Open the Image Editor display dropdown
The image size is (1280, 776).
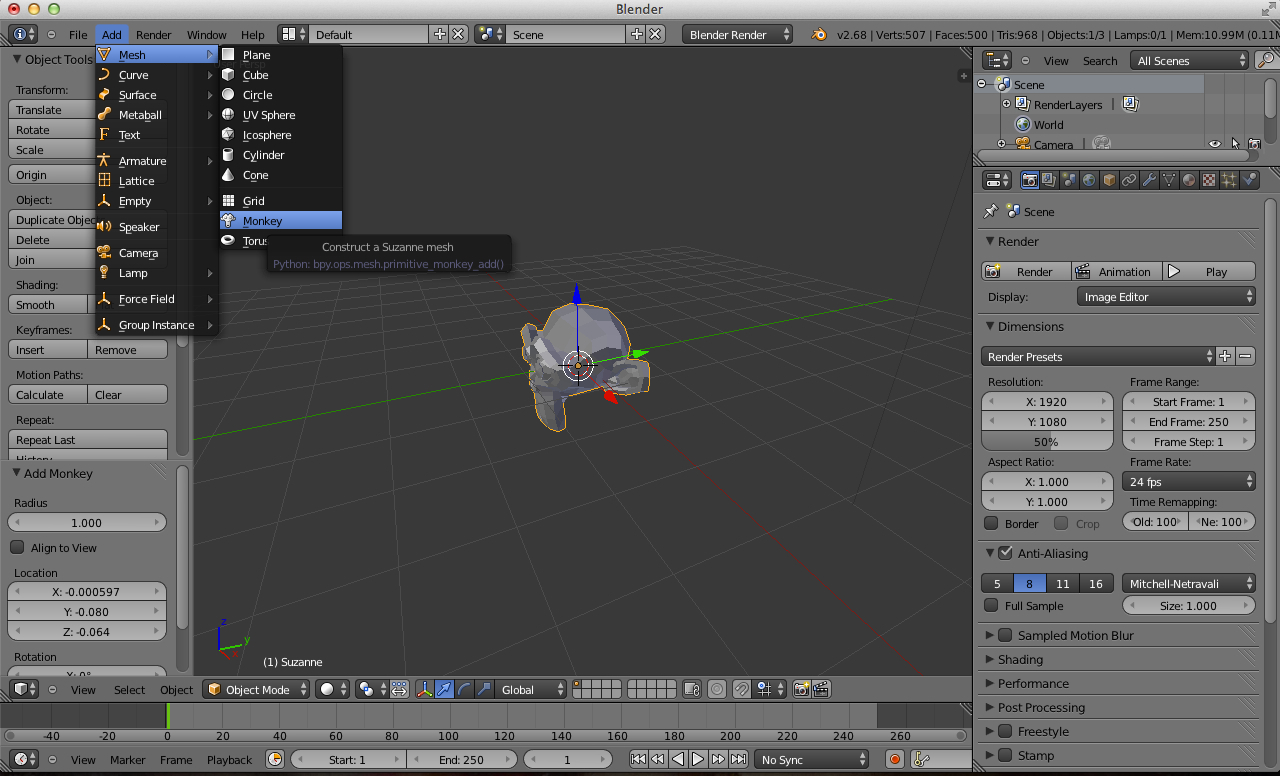pyautogui.click(x=1166, y=296)
